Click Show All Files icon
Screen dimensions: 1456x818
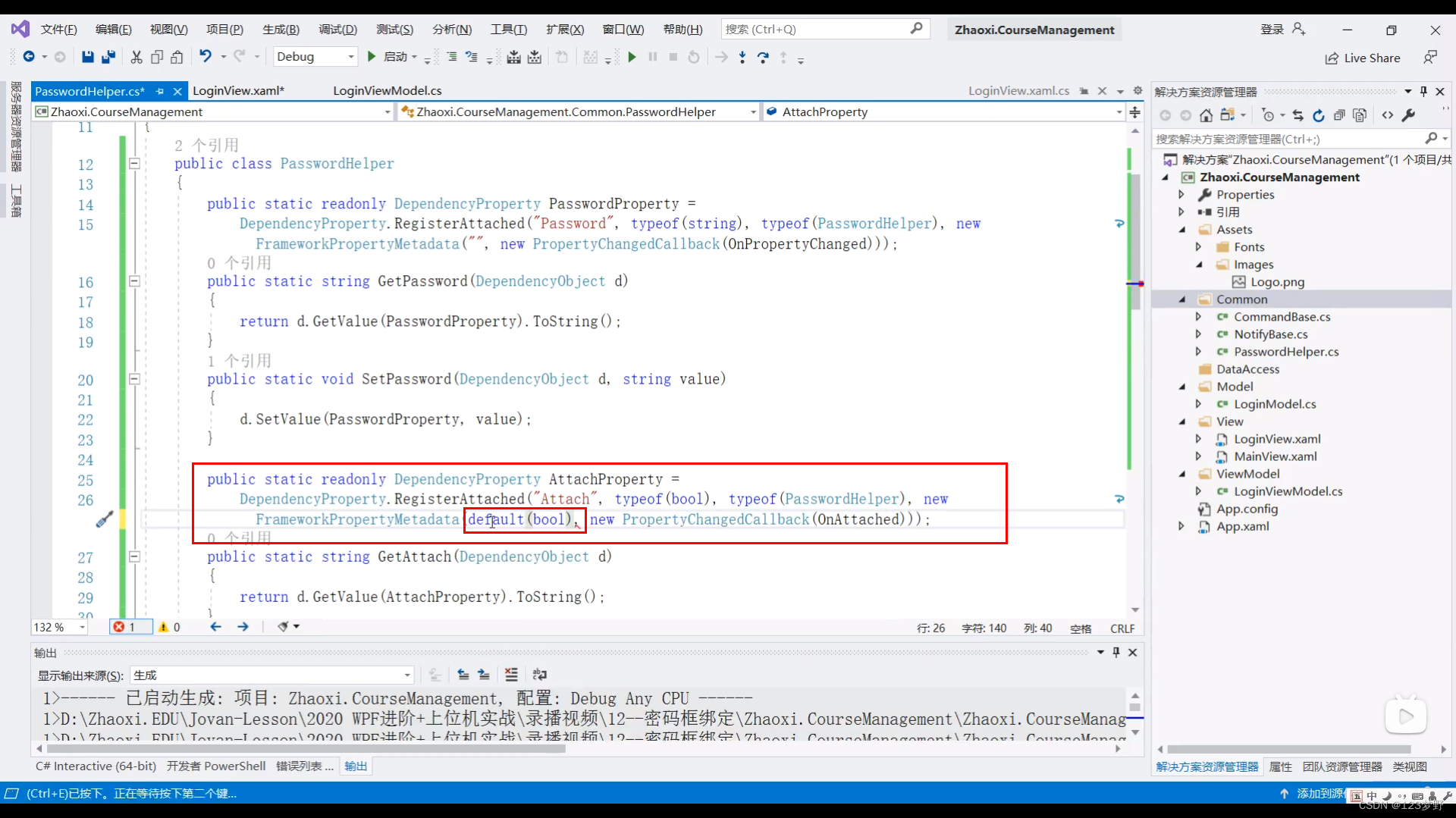1360,115
